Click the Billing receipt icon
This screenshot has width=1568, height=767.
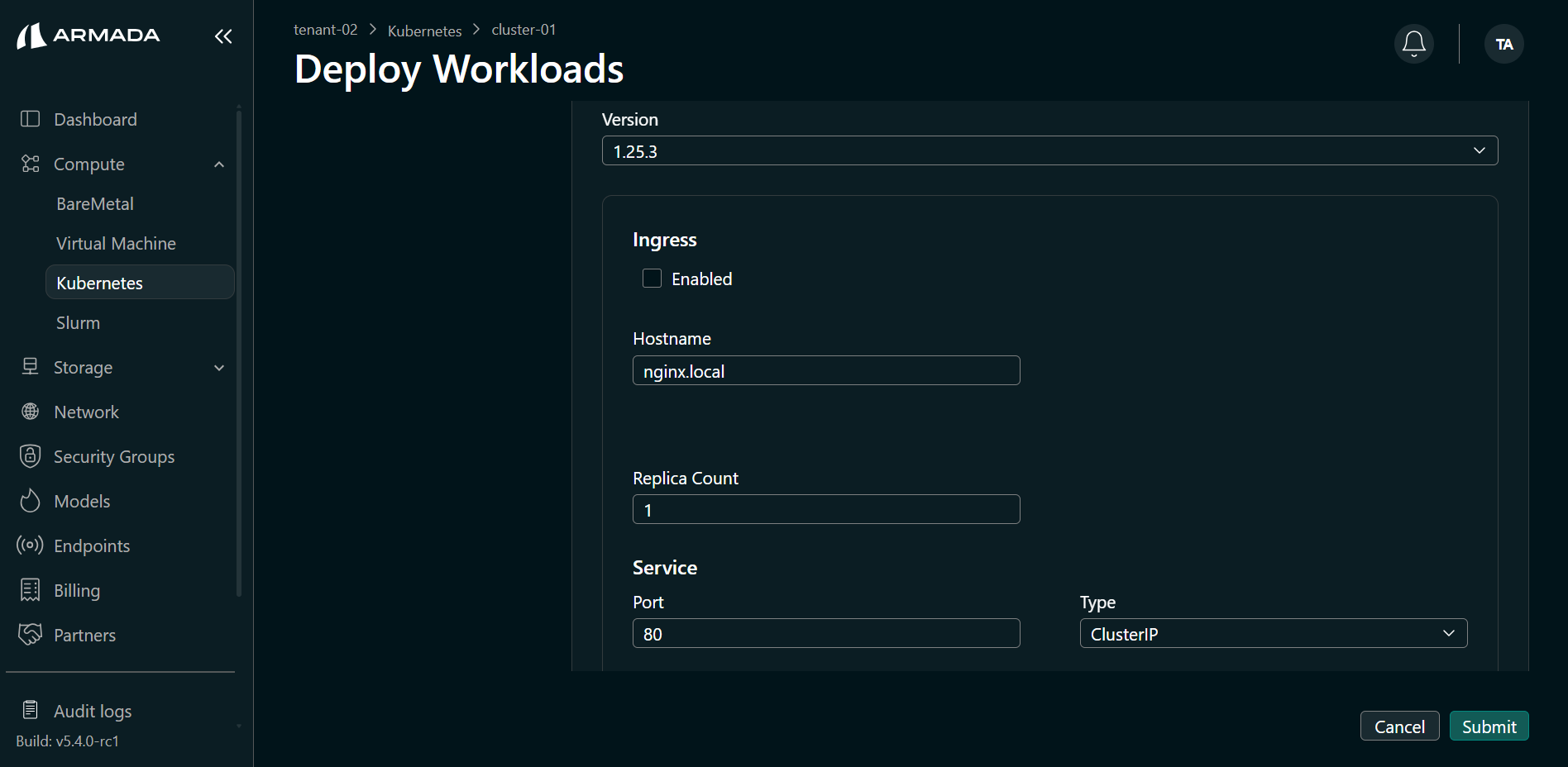click(30, 590)
